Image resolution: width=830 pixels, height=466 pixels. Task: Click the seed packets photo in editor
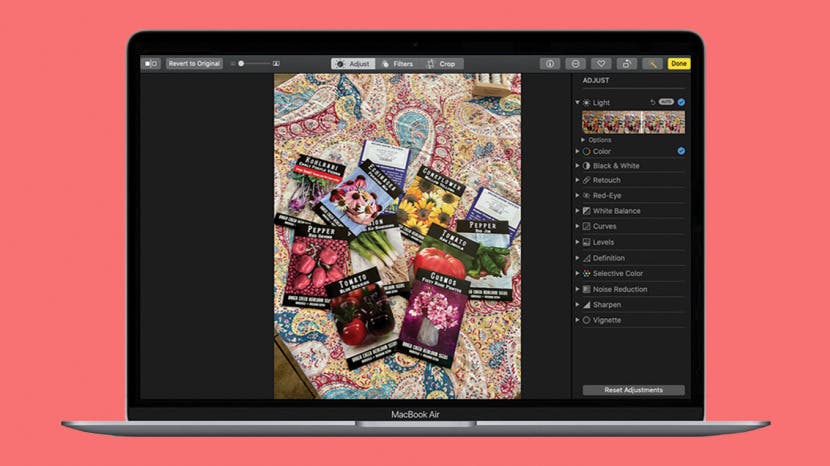(397, 236)
